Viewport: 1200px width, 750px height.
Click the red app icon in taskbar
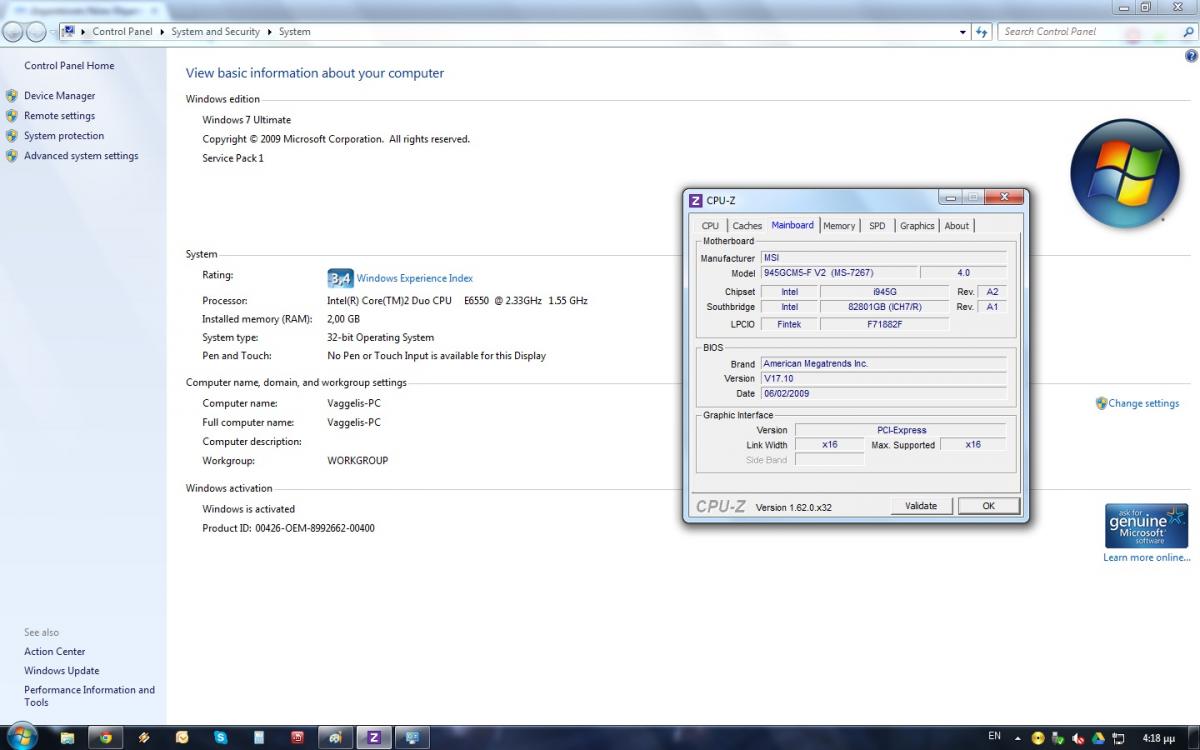pos(297,738)
